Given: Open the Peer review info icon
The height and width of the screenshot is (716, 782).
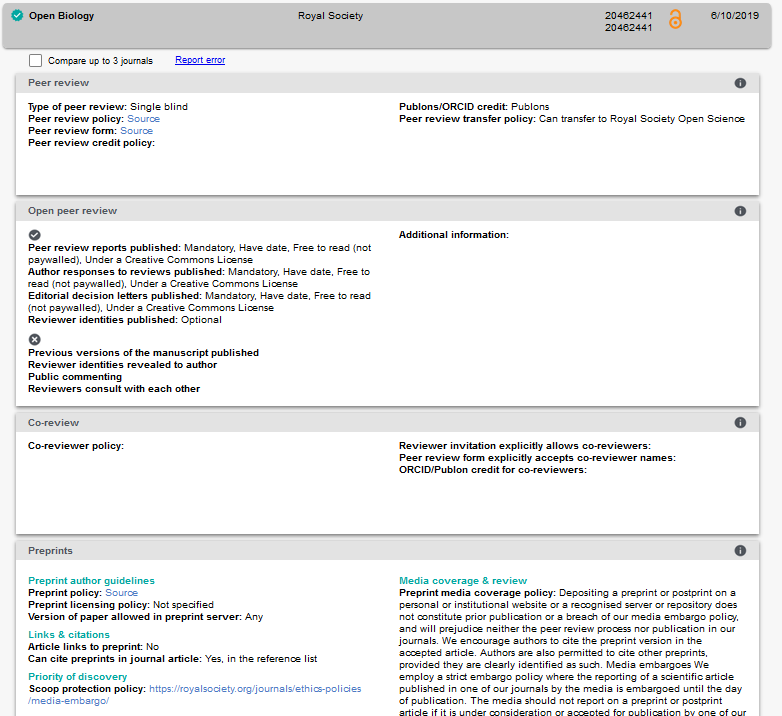Looking at the screenshot, I should 740,83.
